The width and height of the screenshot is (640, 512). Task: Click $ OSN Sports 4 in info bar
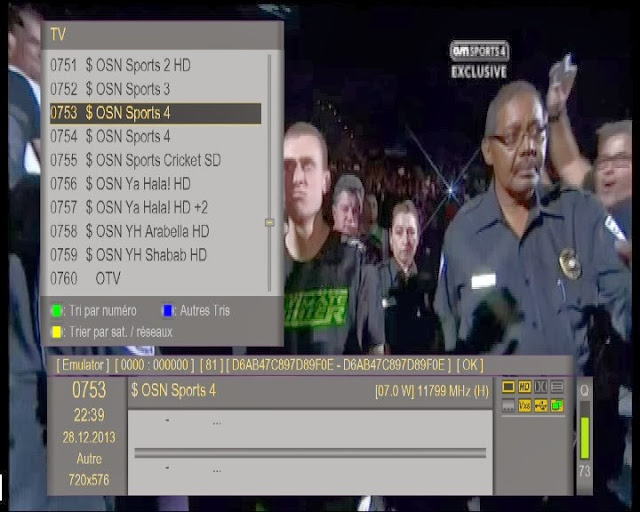point(173,391)
